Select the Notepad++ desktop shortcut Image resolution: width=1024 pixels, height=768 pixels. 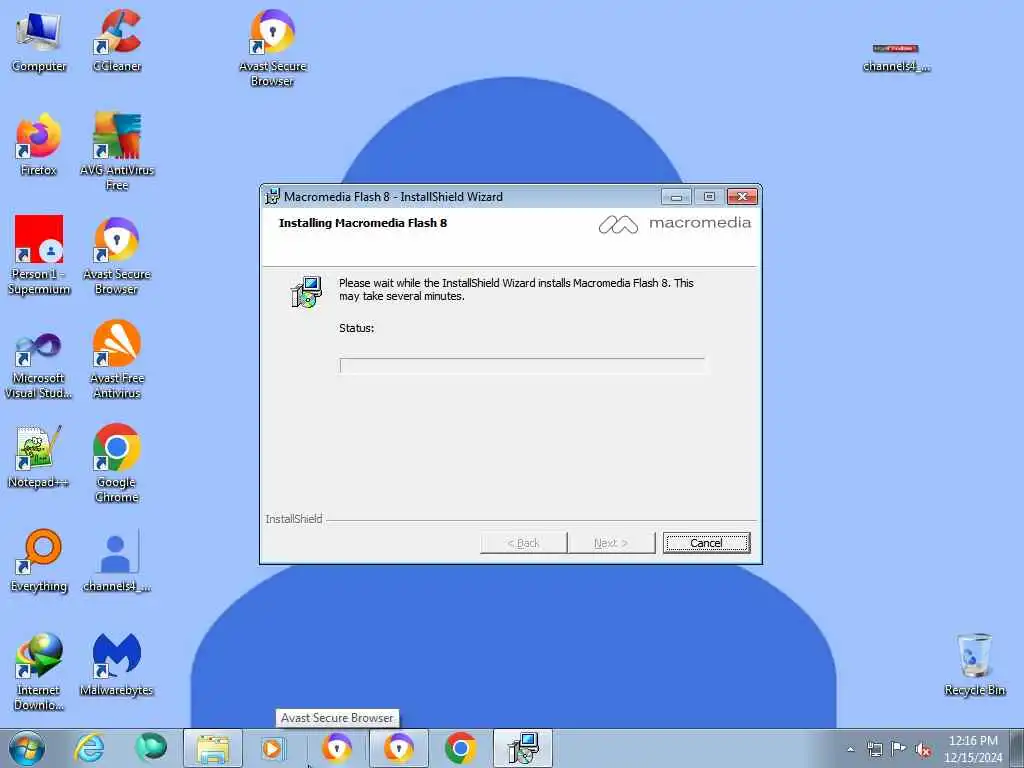point(39,457)
